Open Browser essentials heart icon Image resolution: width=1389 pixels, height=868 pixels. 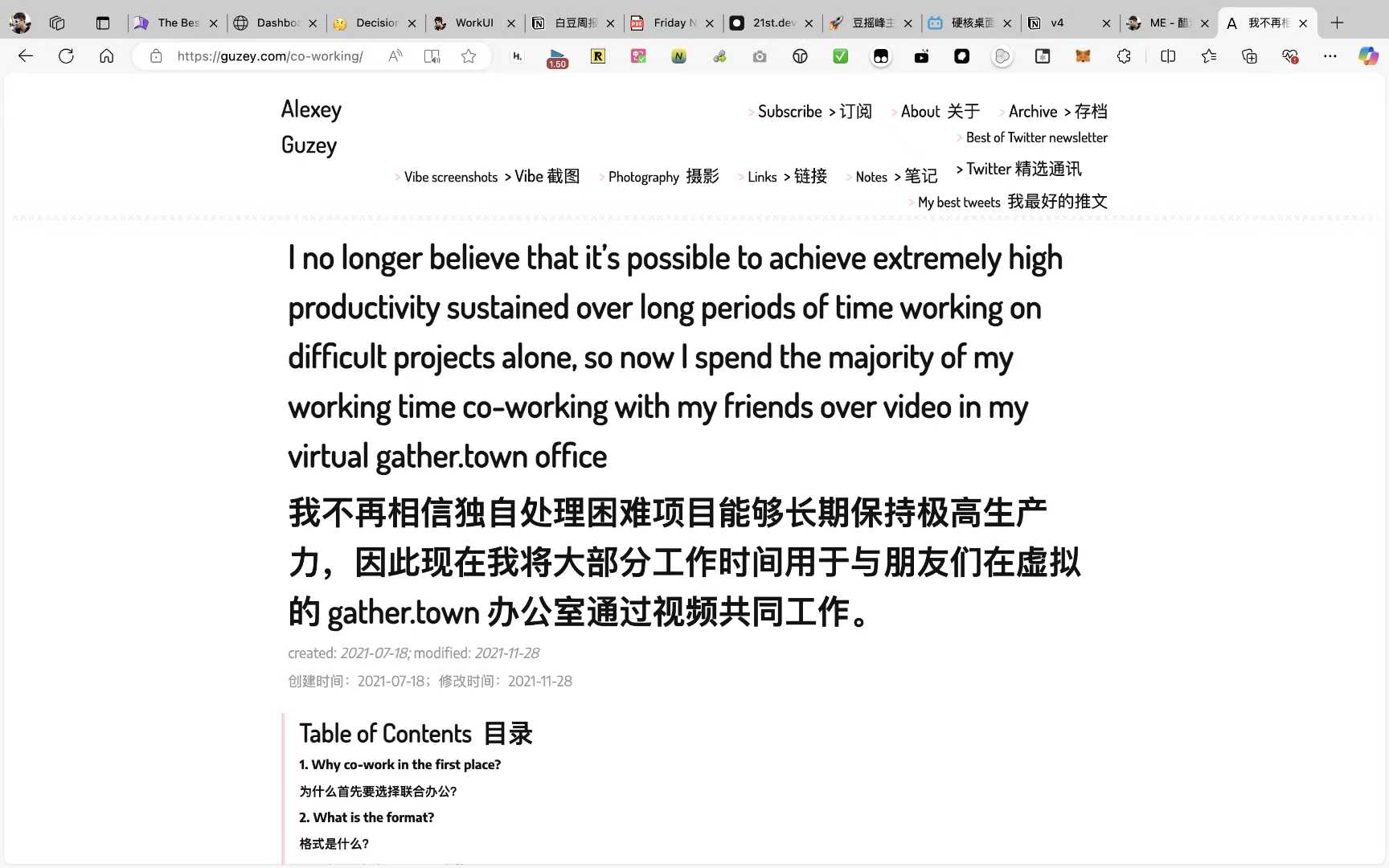pyautogui.click(x=1290, y=56)
